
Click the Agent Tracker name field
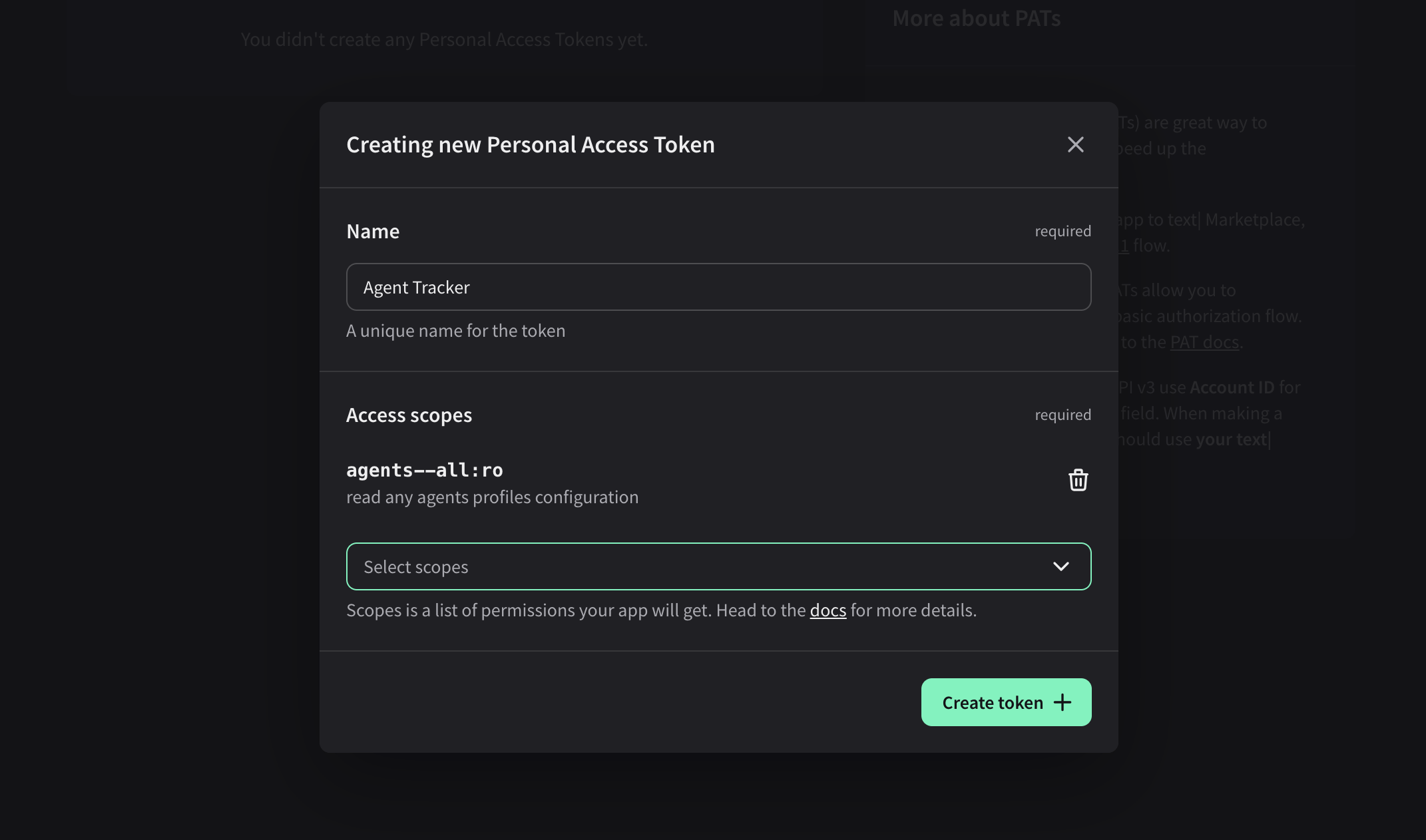718,287
